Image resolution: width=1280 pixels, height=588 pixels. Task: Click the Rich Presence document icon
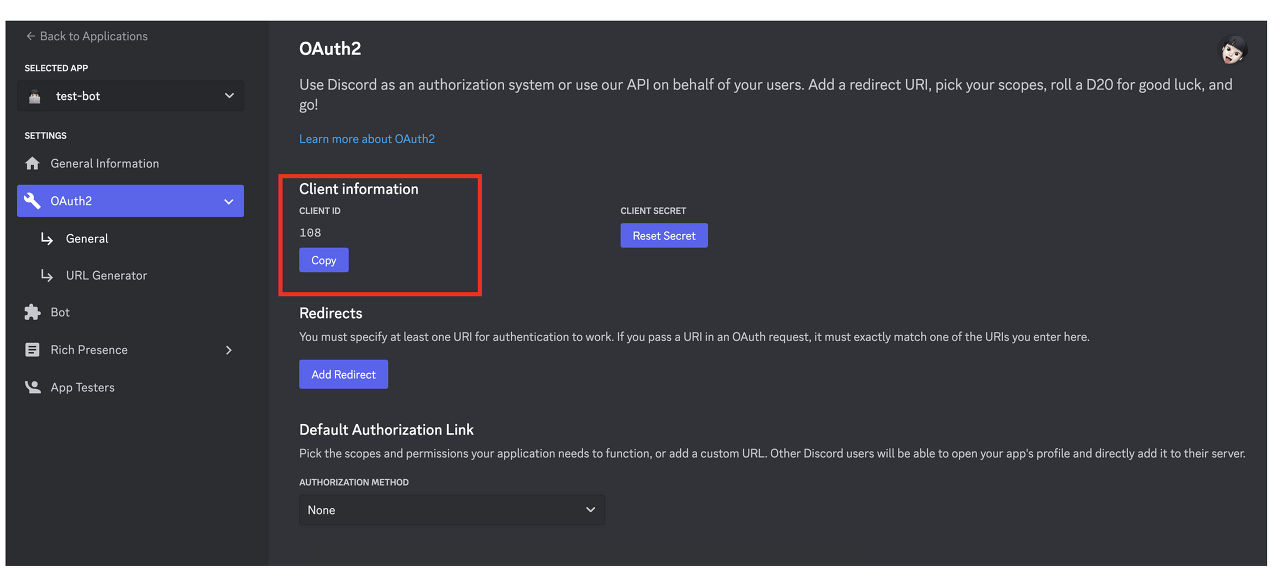[x=32, y=350]
